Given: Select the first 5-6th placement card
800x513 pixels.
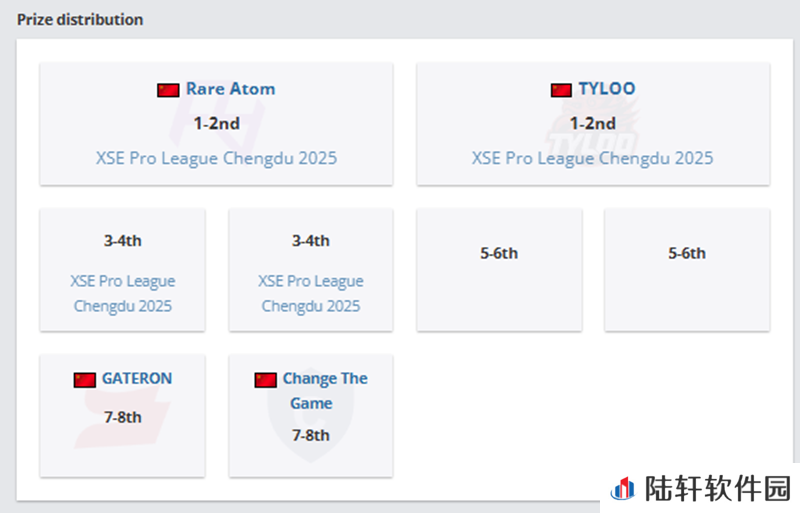Looking at the screenshot, I should pos(499,270).
